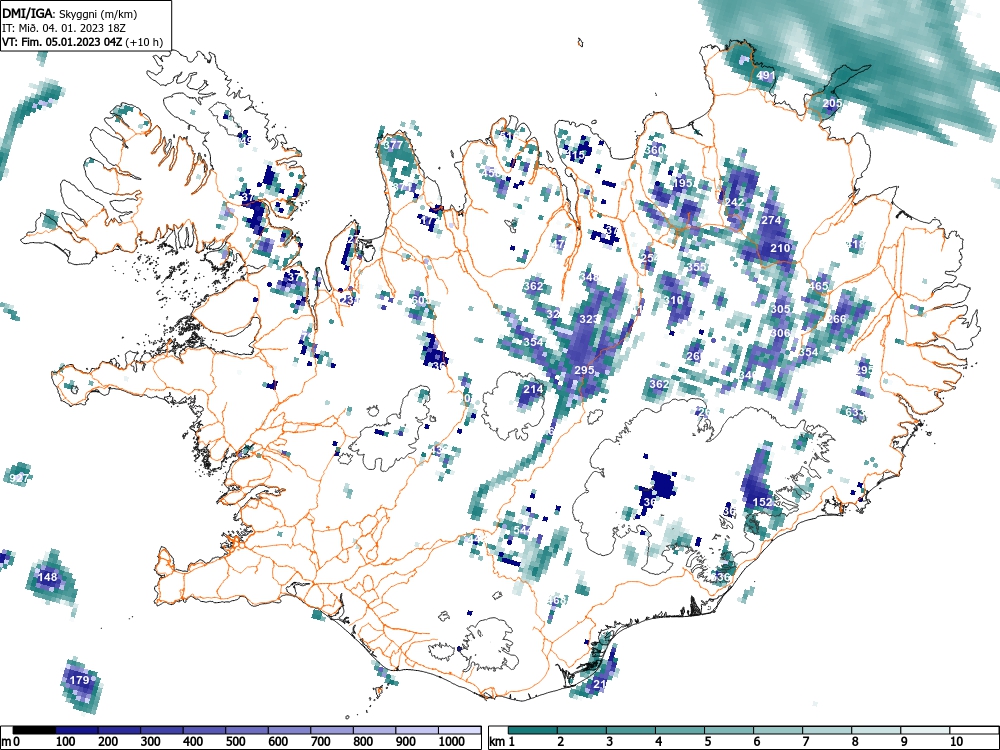Select the 305 visibility value
Image resolution: width=1000 pixels, height=750 pixels.
click(781, 309)
